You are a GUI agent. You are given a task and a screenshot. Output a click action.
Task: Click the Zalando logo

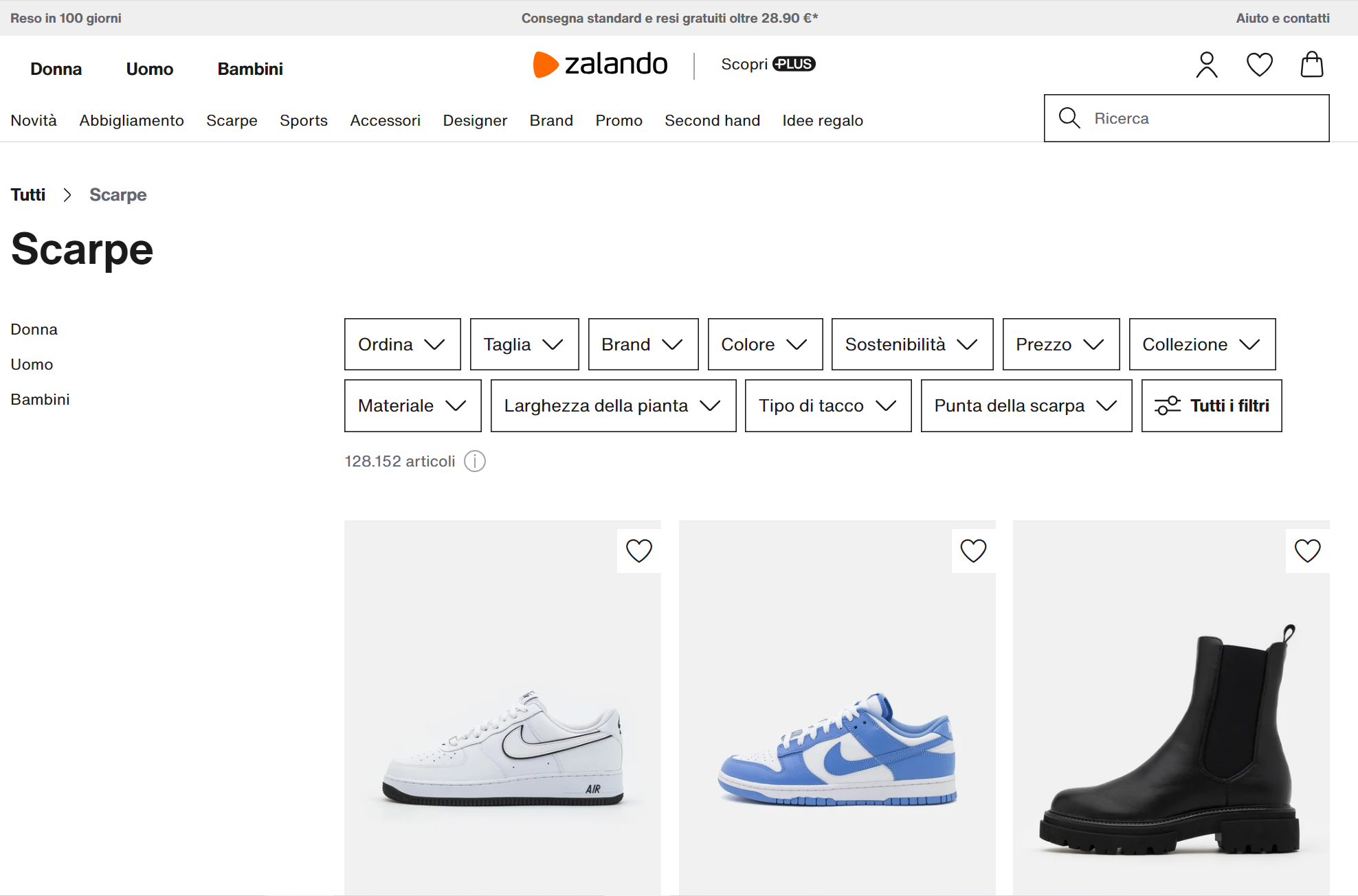coord(600,64)
